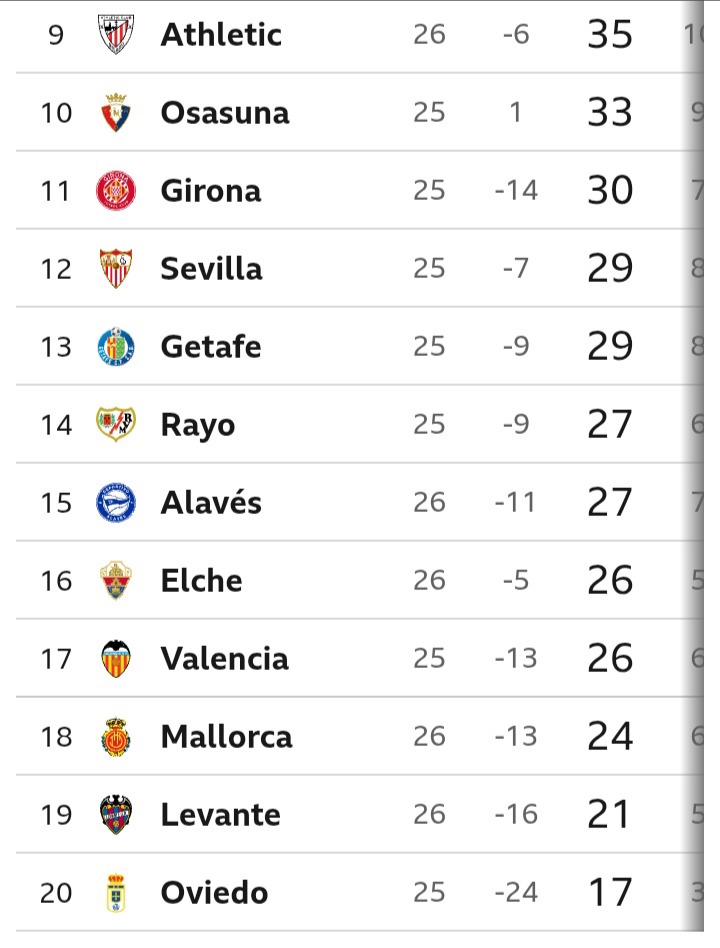Click Oviedo's goal difference value -24
The width and height of the screenshot is (720, 948).
click(516, 892)
